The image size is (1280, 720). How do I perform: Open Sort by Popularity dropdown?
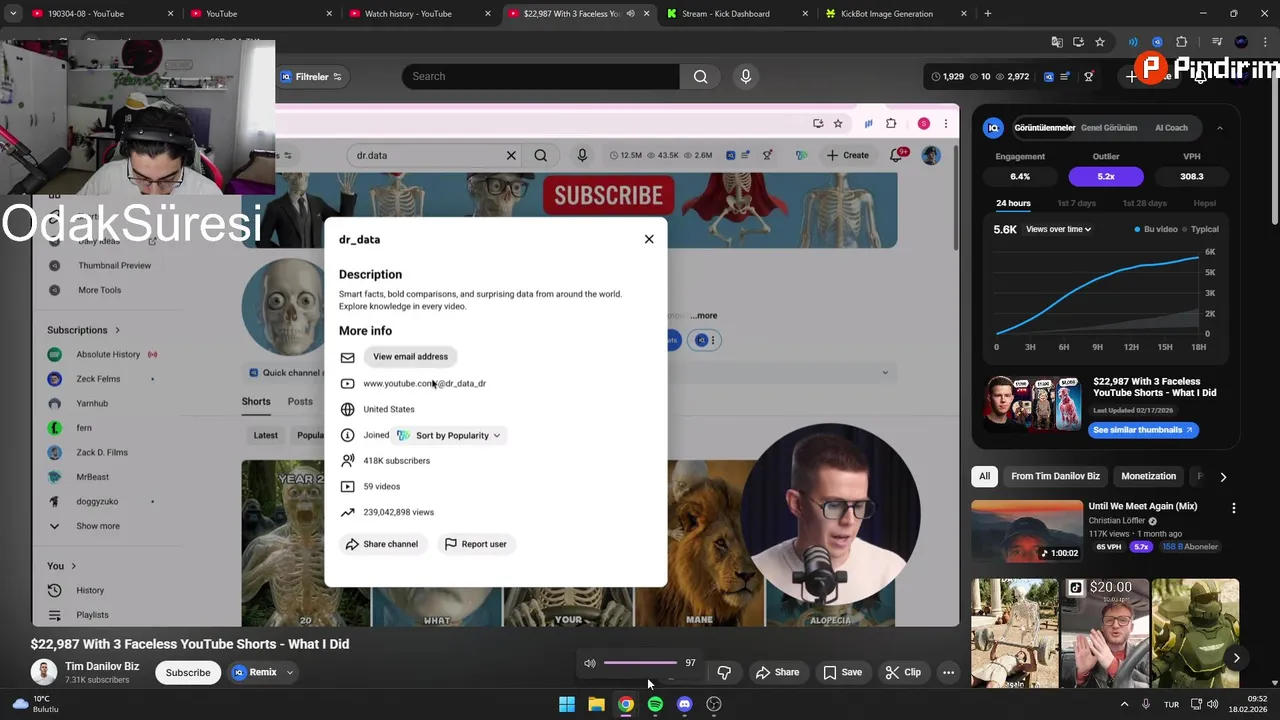(449, 435)
